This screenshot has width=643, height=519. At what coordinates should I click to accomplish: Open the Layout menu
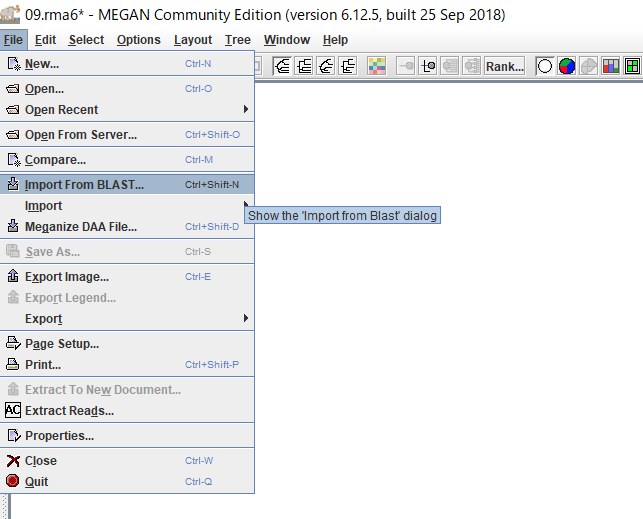coord(193,40)
